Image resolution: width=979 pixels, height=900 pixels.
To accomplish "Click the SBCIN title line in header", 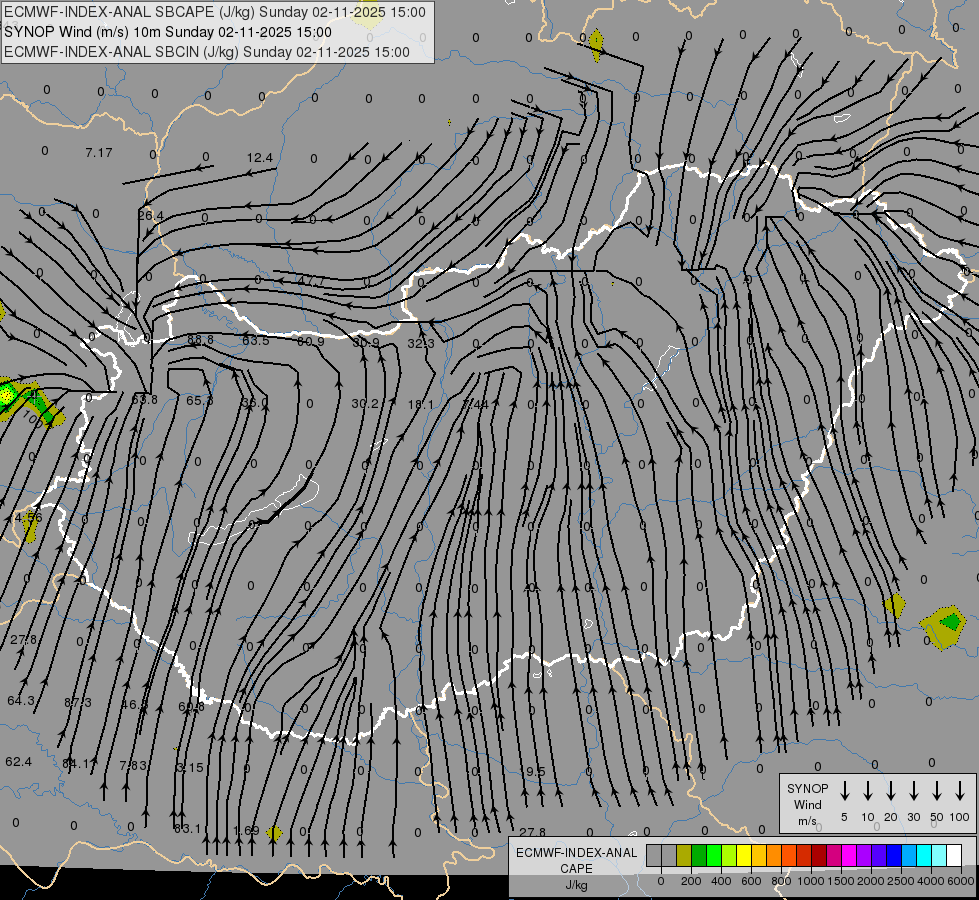I will pyautogui.click(x=207, y=52).
